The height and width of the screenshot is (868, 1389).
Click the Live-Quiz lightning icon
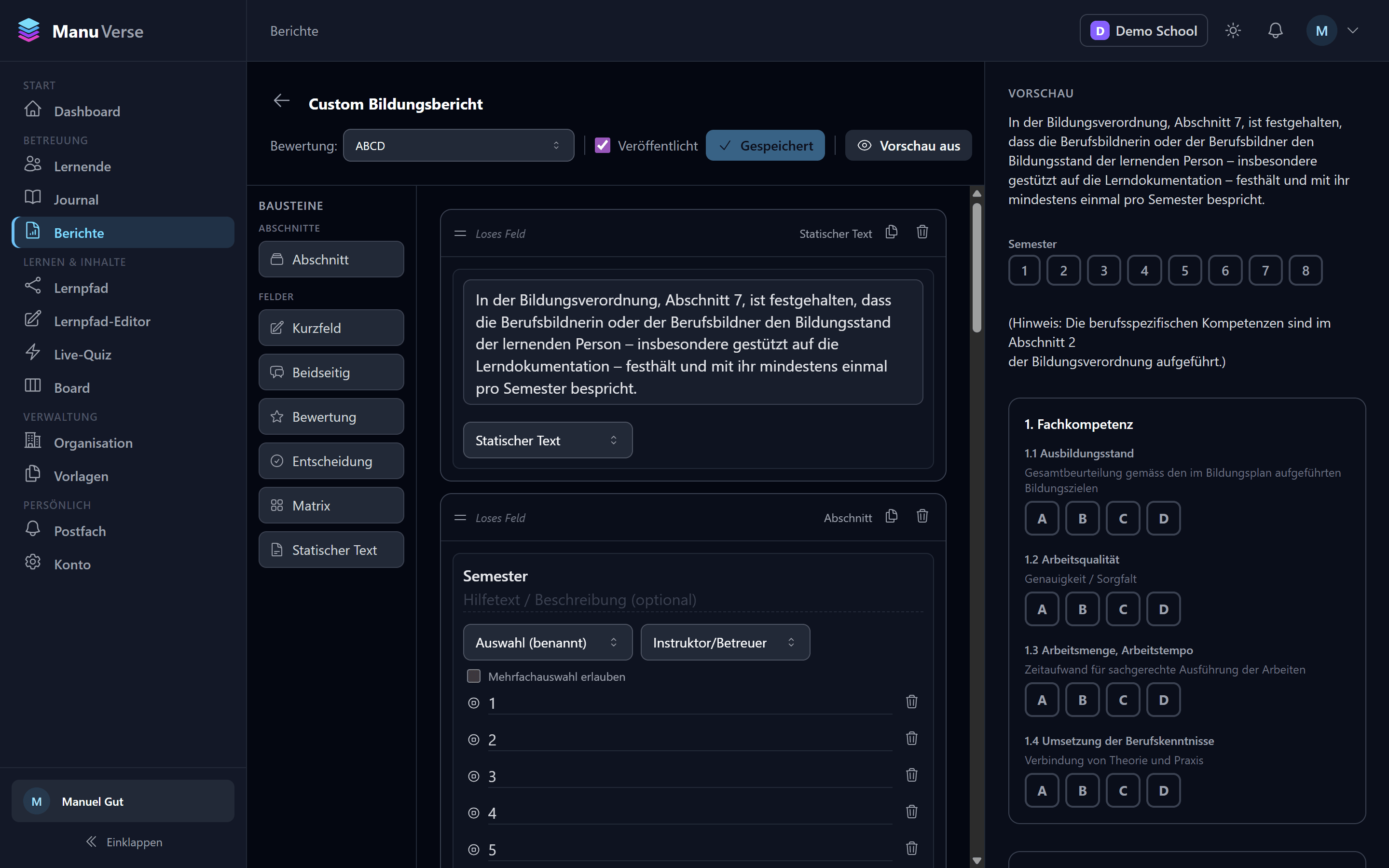[x=33, y=352]
